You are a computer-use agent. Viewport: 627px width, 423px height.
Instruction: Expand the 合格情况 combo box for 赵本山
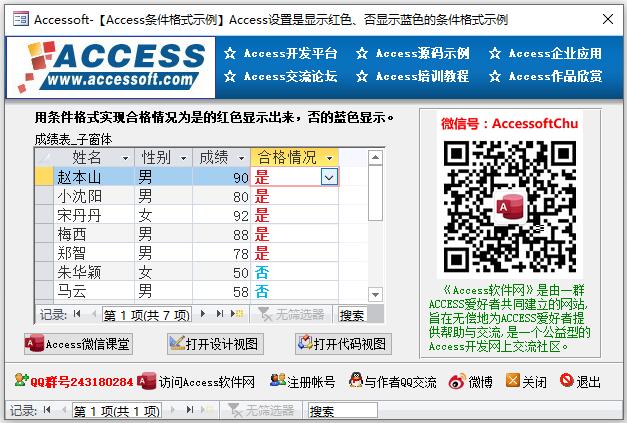(329, 177)
